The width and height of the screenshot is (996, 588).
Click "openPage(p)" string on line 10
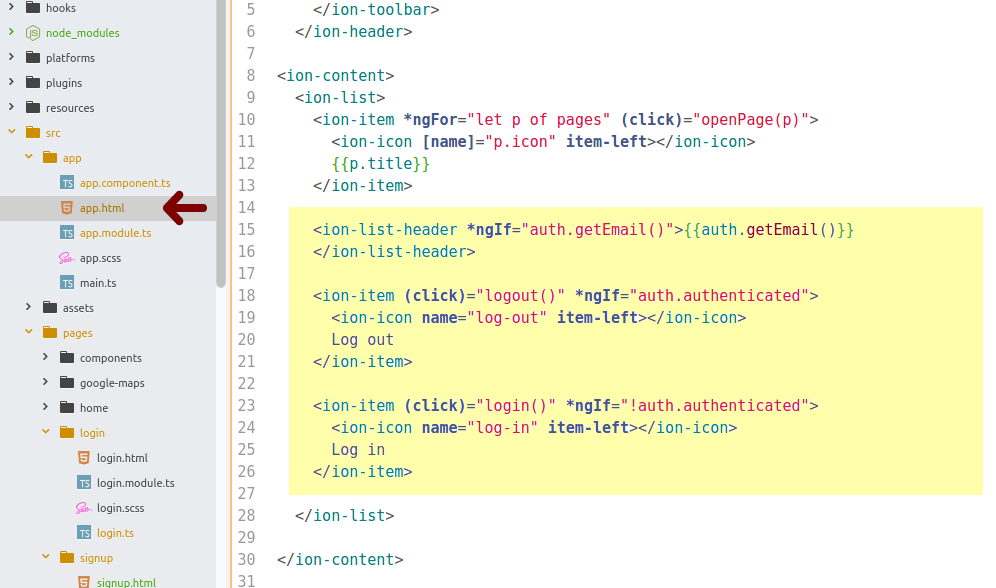click(x=751, y=119)
